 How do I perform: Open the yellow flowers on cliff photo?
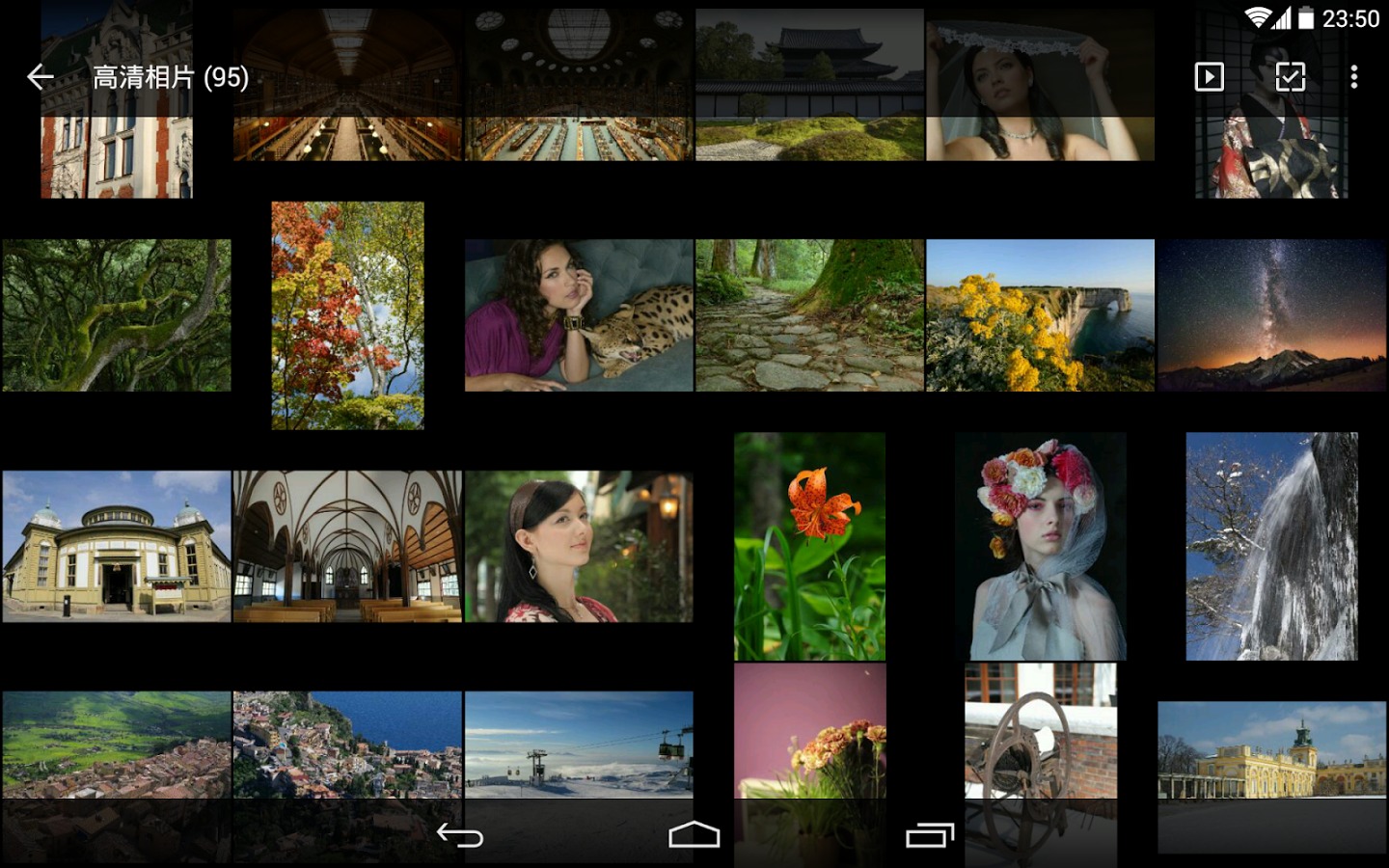1040,315
